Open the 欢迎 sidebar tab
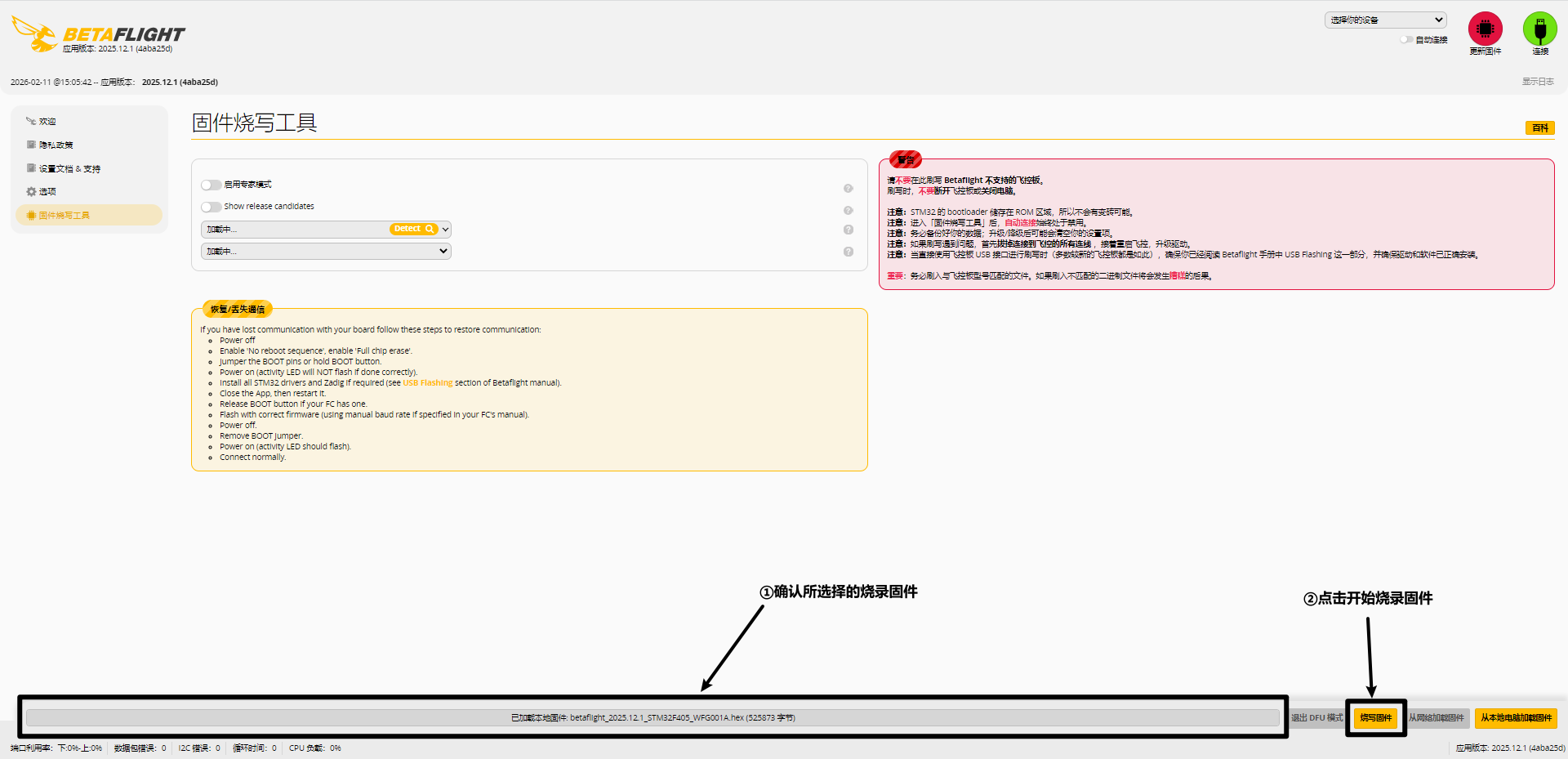 [x=47, y=122]
